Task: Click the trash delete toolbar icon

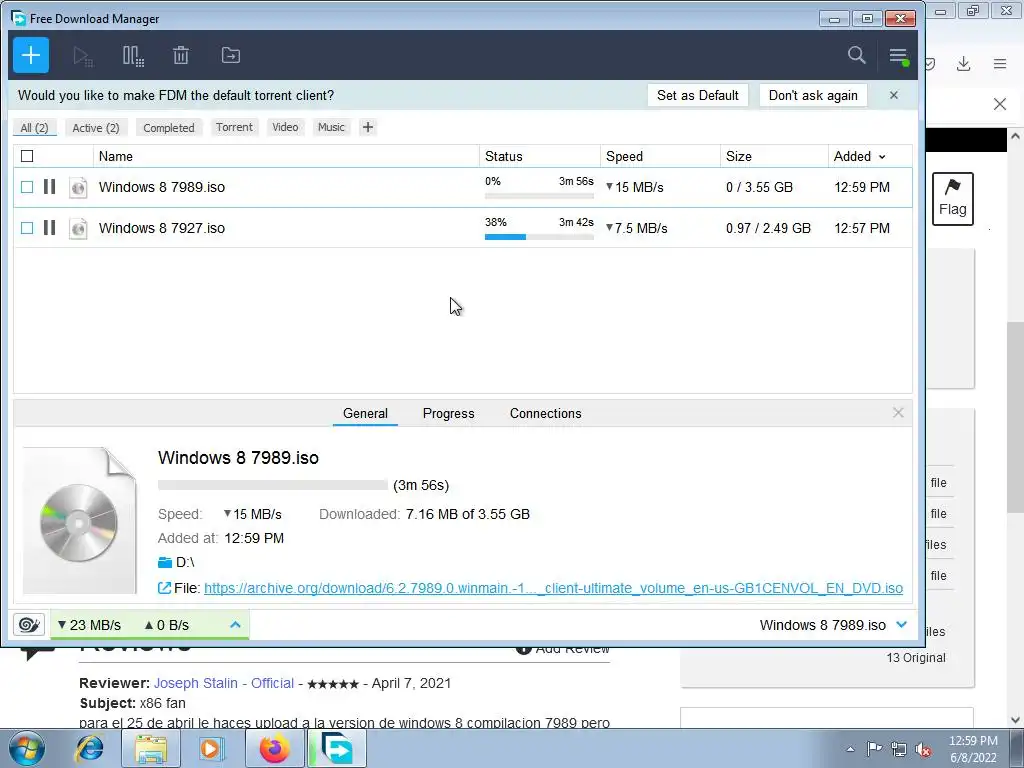Action: click(x=181, y=56)
